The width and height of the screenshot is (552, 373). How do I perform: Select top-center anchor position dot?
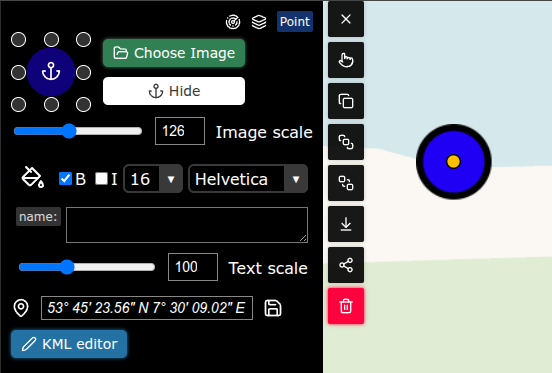click(51, 39)
